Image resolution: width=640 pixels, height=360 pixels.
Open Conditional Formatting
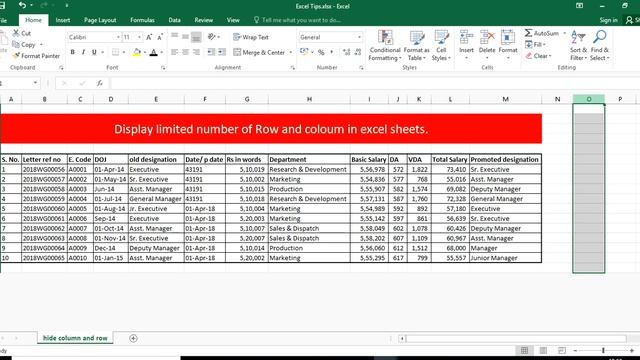(x=384, y=45)
